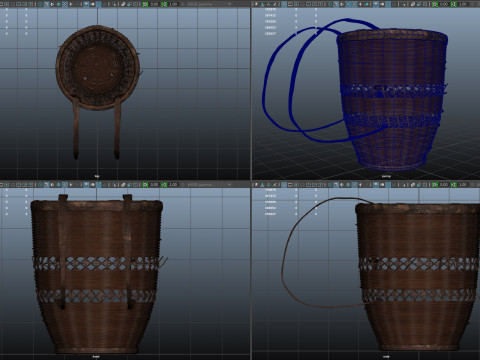480x360 pixels.
Task: Toggle wireframe shading in front view panel
Action: click(x=40, y=184)
